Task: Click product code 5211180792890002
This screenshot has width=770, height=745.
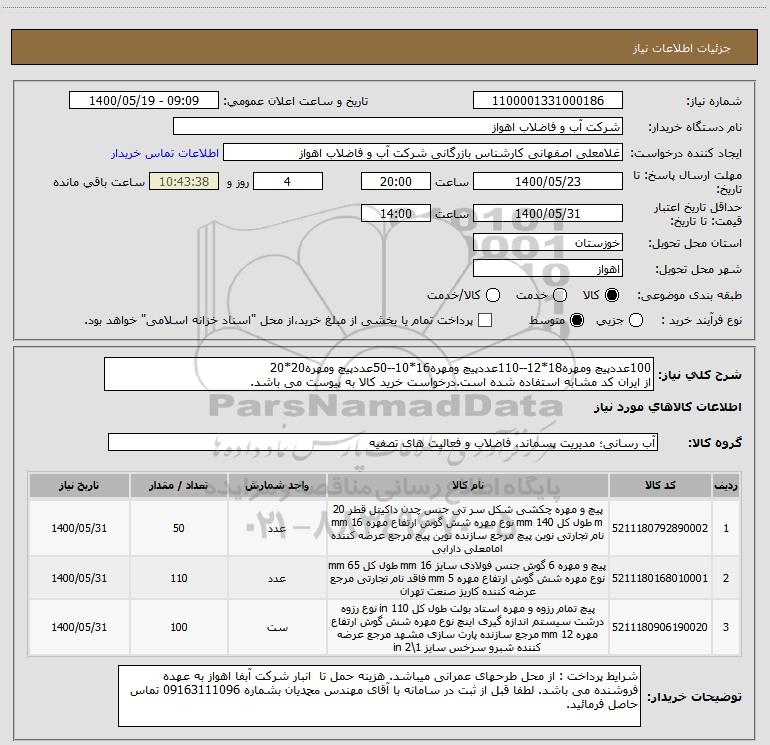Action: click(660, 528)
